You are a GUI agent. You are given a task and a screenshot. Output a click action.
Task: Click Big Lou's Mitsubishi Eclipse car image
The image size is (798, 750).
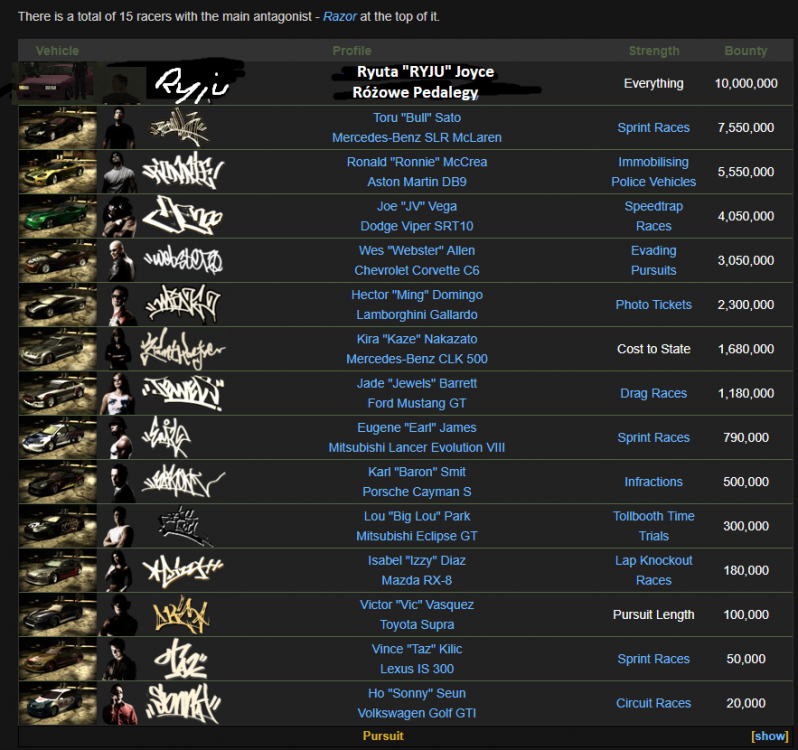click(58, 526)
